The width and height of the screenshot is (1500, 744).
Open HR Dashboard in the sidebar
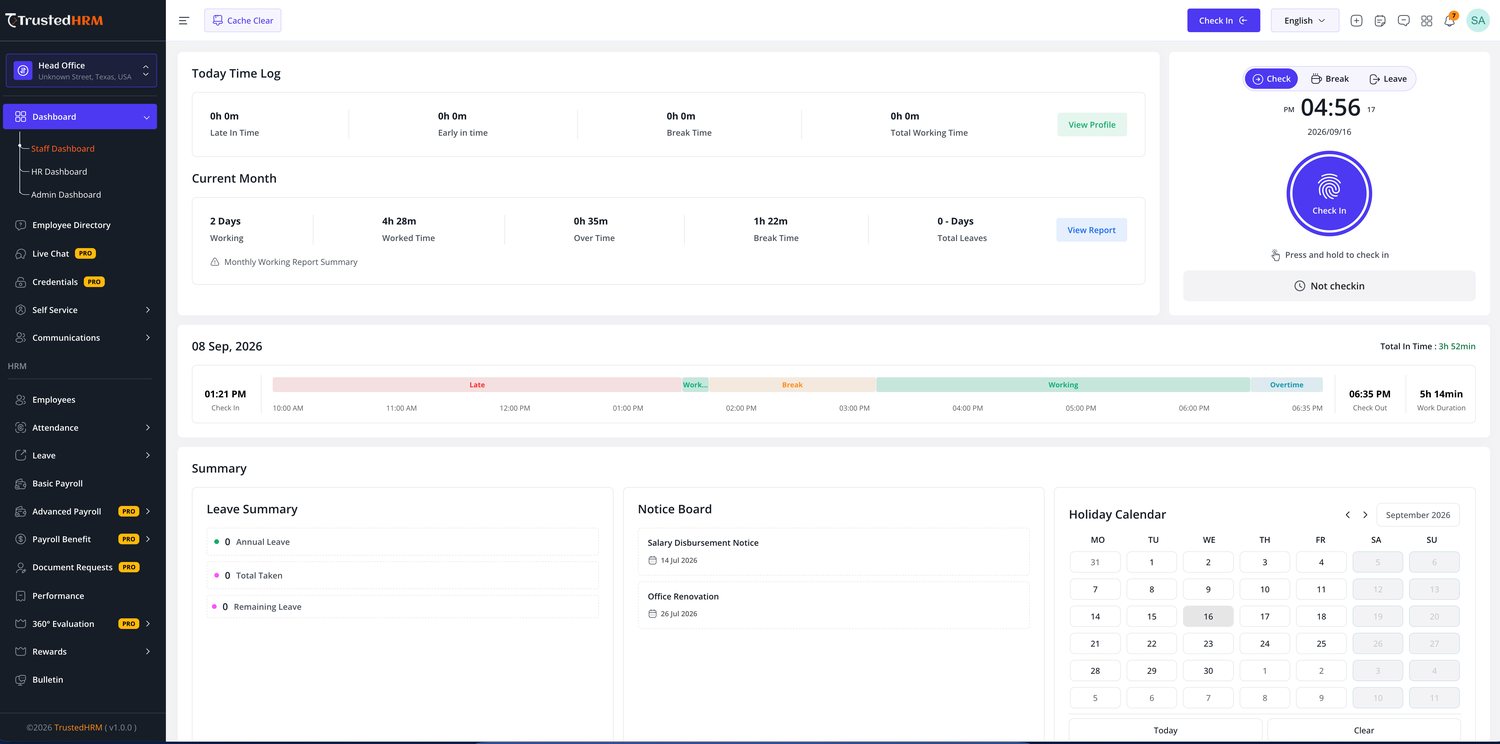[59, 172]
